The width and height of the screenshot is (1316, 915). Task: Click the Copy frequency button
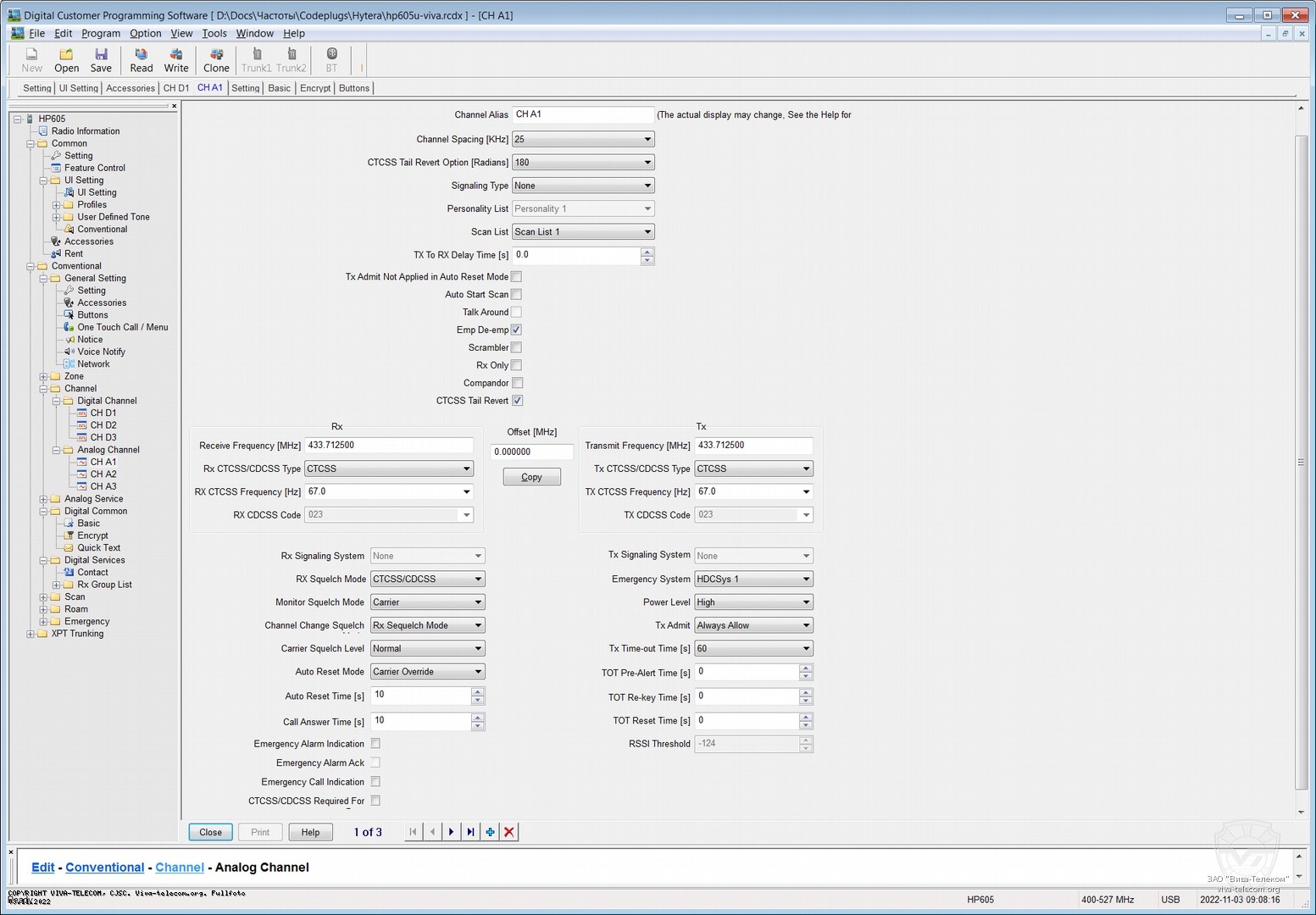coord(531,477)
